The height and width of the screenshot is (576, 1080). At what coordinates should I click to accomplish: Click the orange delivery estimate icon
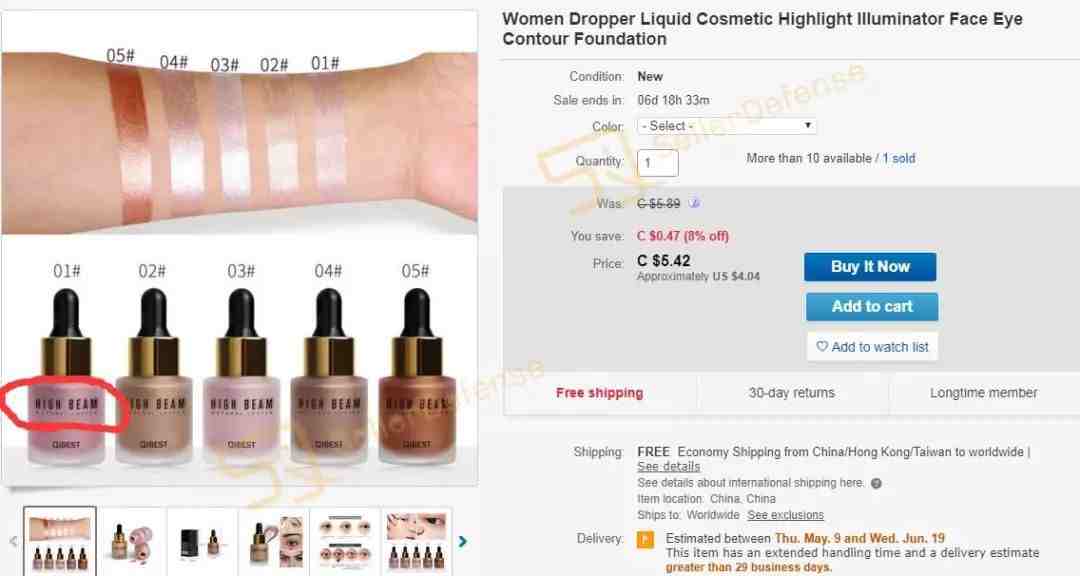pyautogui.click(x=645, y=539)
